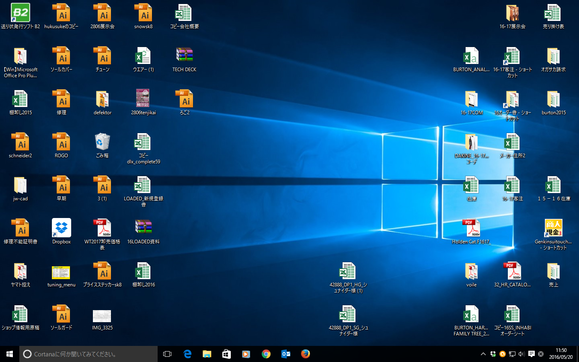The image size is (579, 362).
Task: Launch the Dropbox shortcut
Action: [61, 228]
